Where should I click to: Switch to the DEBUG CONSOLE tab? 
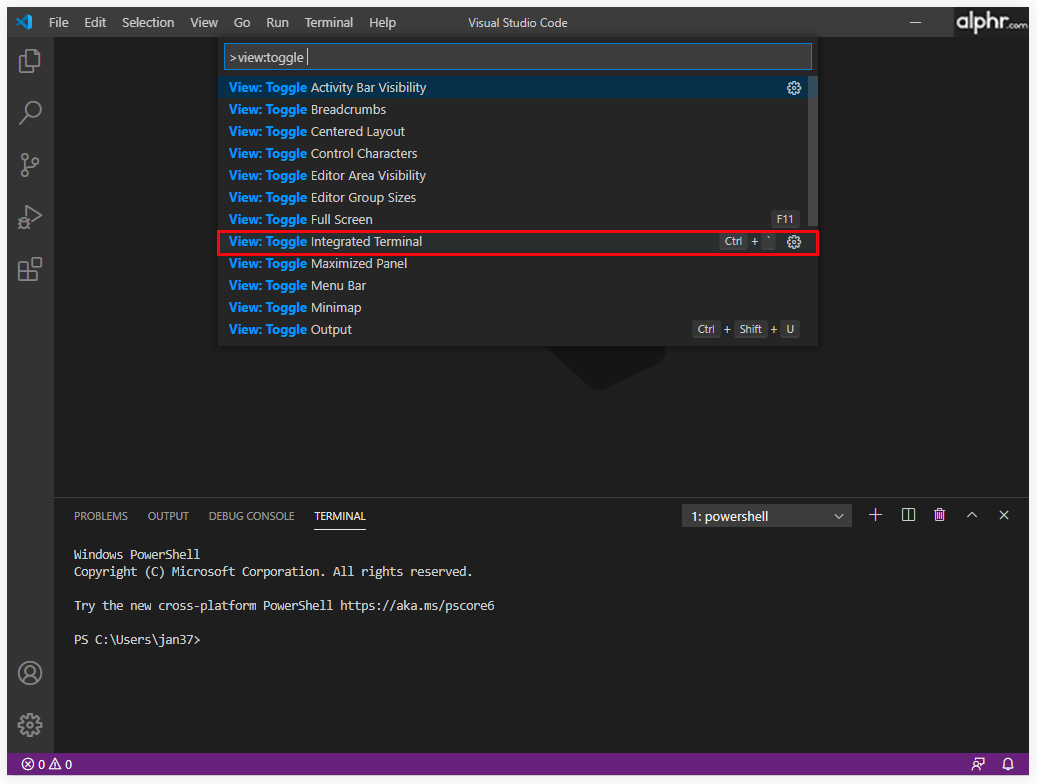pos(251,516)
